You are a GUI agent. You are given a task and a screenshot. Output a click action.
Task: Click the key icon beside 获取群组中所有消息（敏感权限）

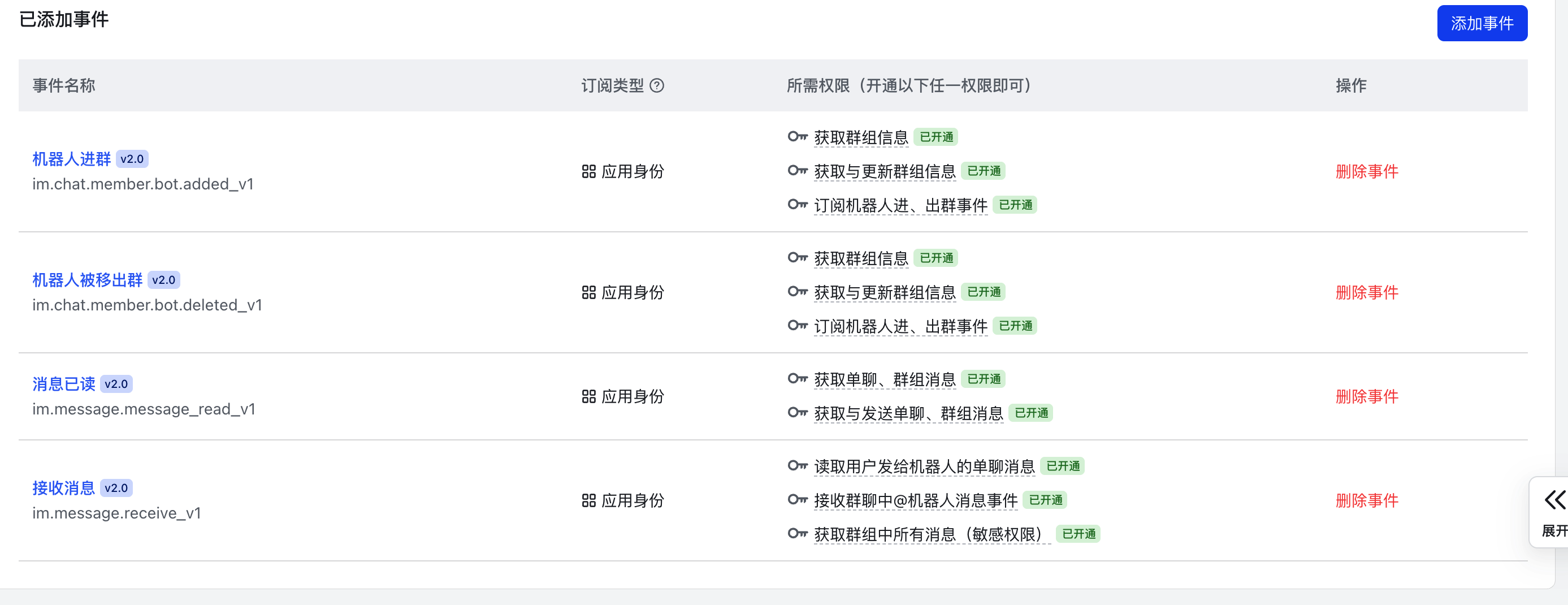pyautogui.click(x=796, y=534)
